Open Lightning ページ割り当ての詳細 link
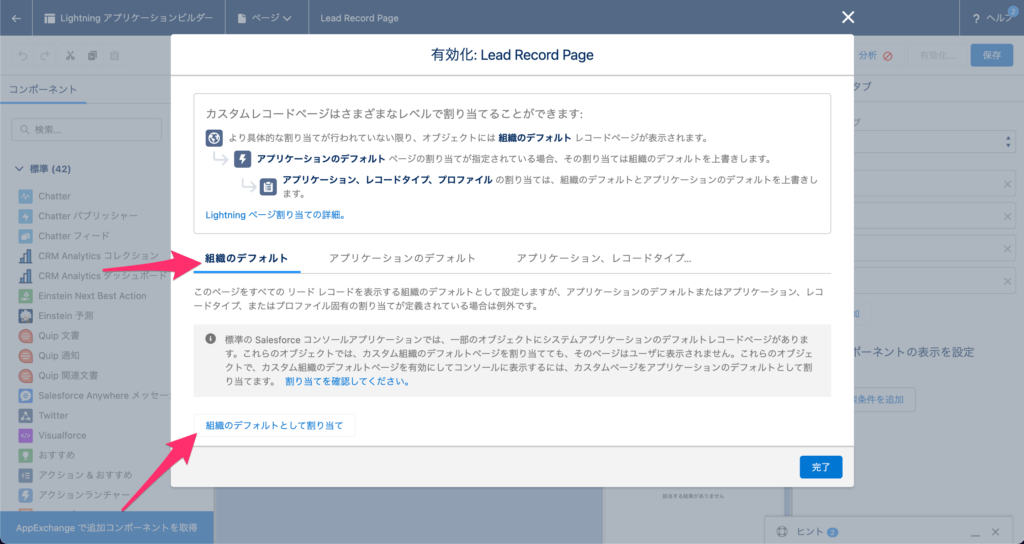This screenshot has height=544, width=1024. (x=276, y=215)
